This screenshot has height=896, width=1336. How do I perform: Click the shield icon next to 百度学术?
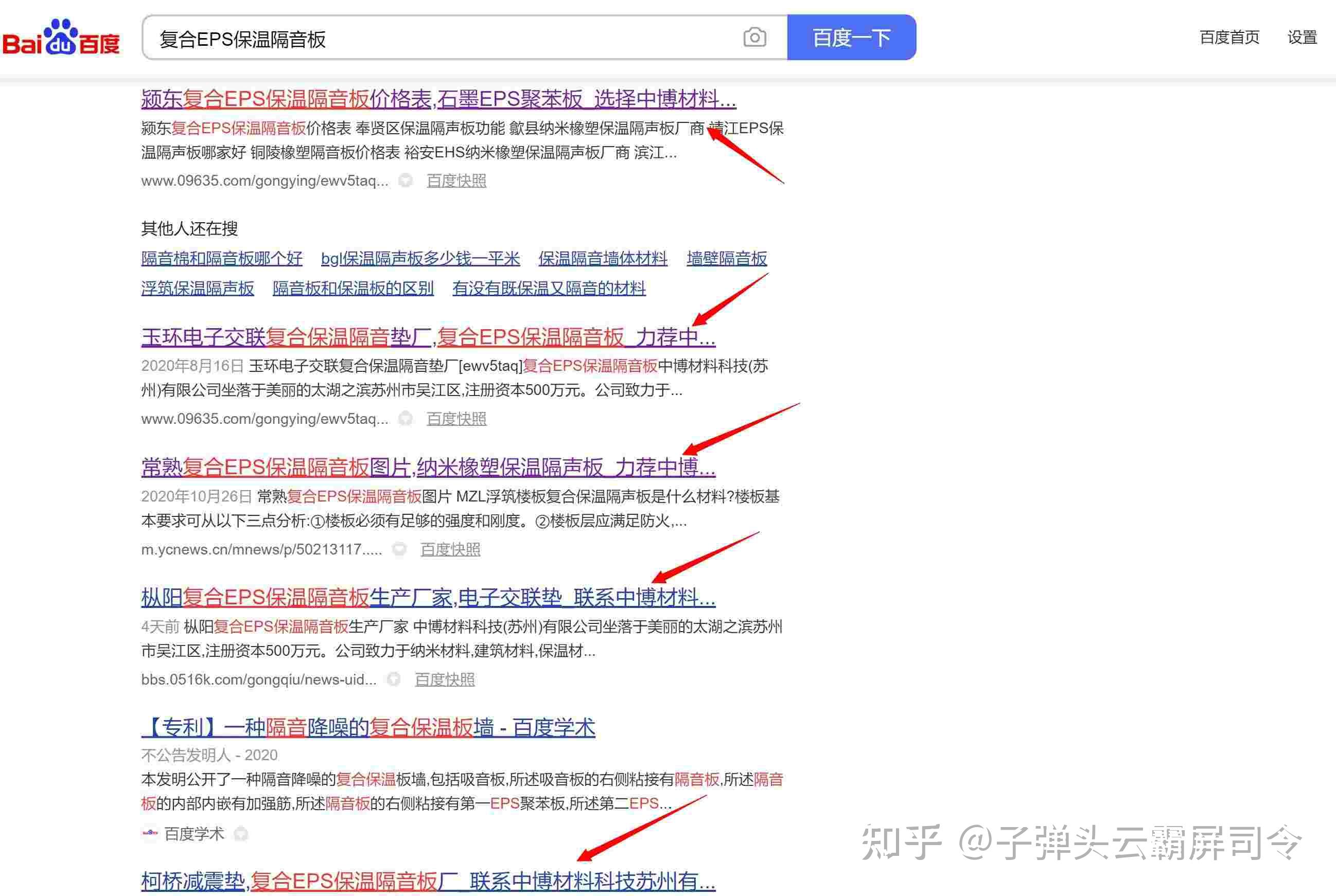click(x=241, y=834)
